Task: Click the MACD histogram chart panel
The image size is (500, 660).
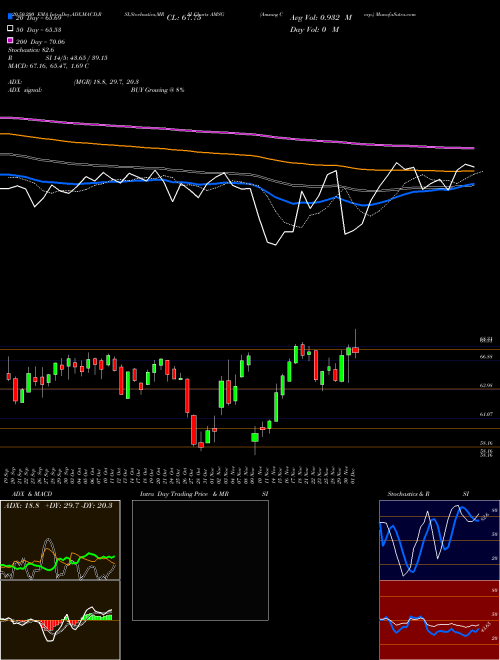Action: tap(60, 620)
